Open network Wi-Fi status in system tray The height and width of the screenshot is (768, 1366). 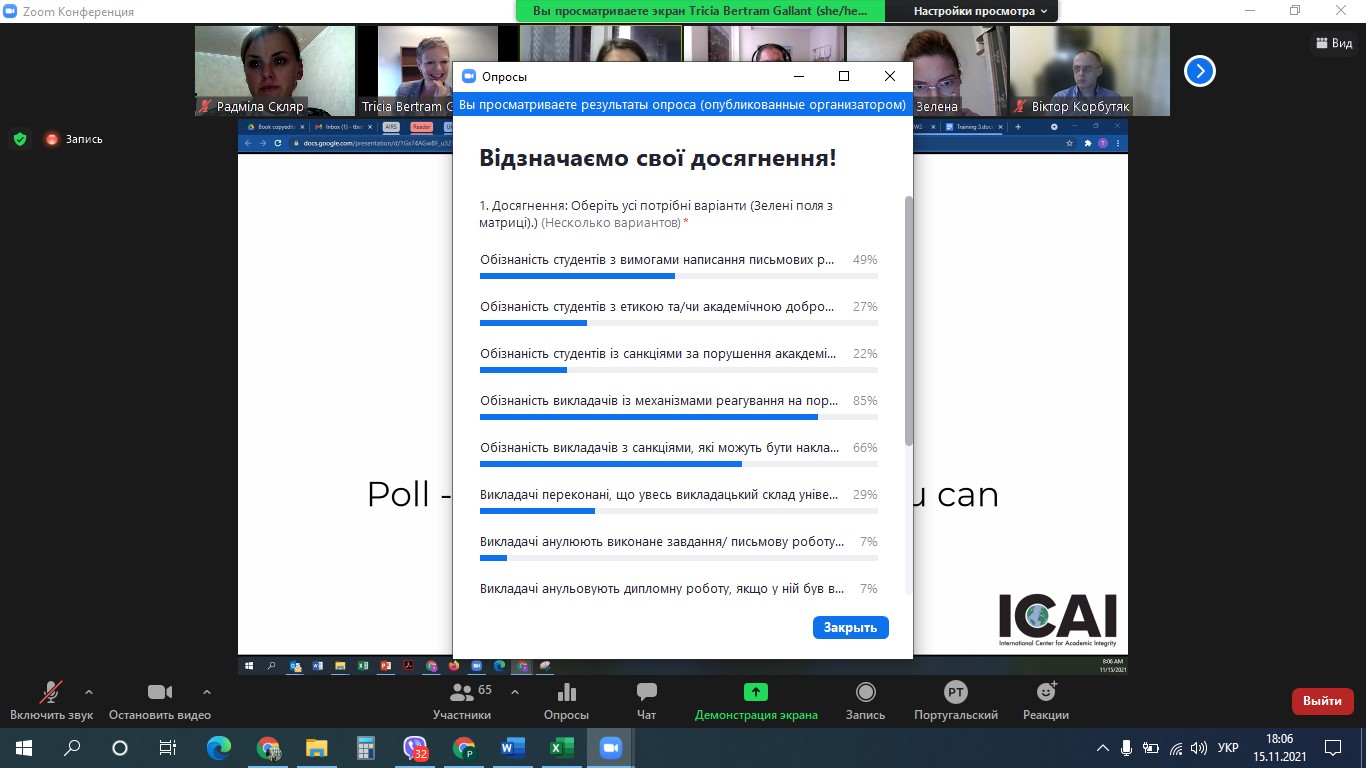coord(1175,747)
